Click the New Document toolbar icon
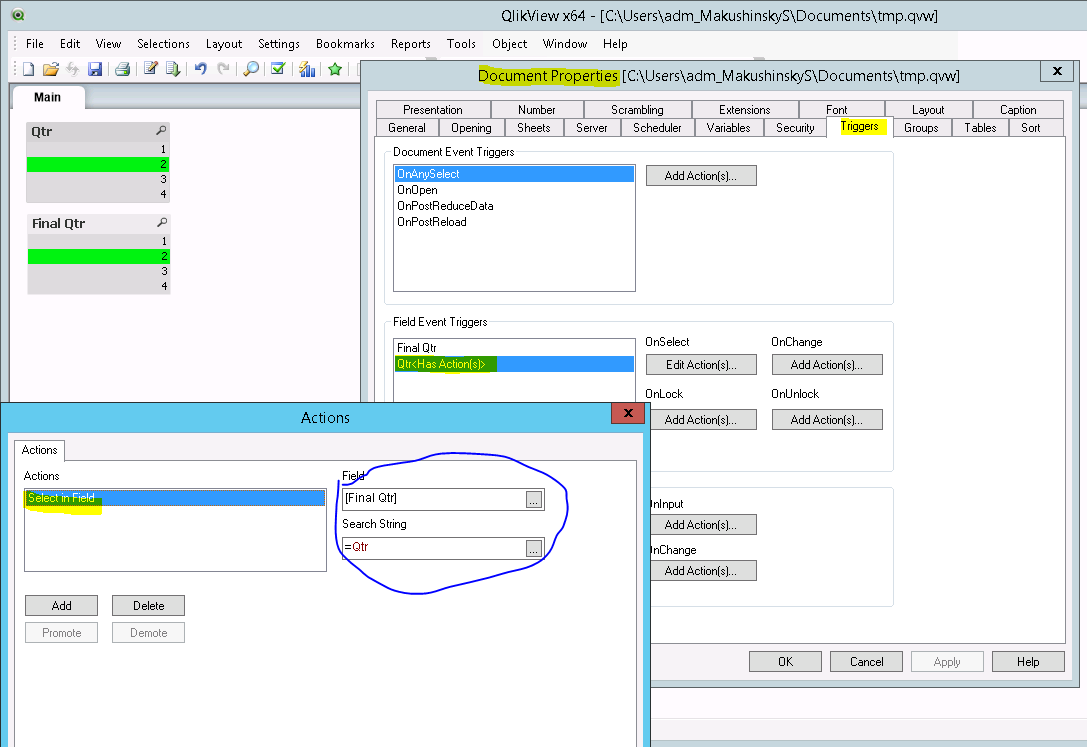The width and height of the screenshot is (1087, 747). pyautogui.click(x=28, y=69)
